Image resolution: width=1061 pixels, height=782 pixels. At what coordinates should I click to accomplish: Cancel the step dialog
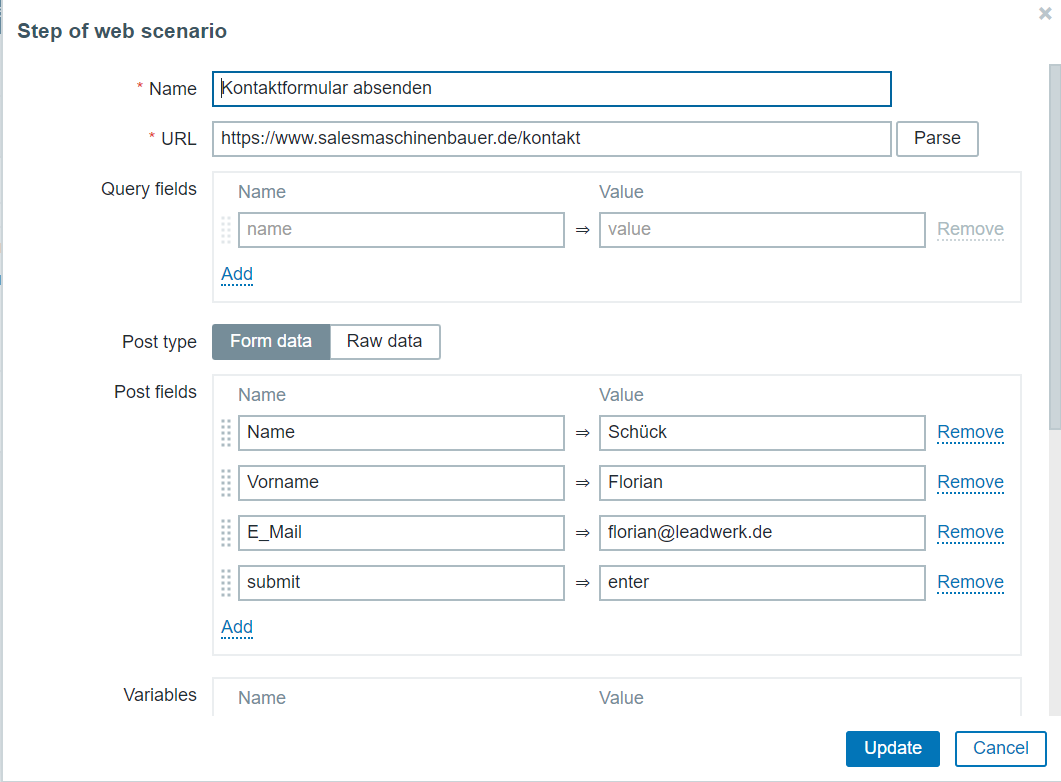(x=1000, y=748)
